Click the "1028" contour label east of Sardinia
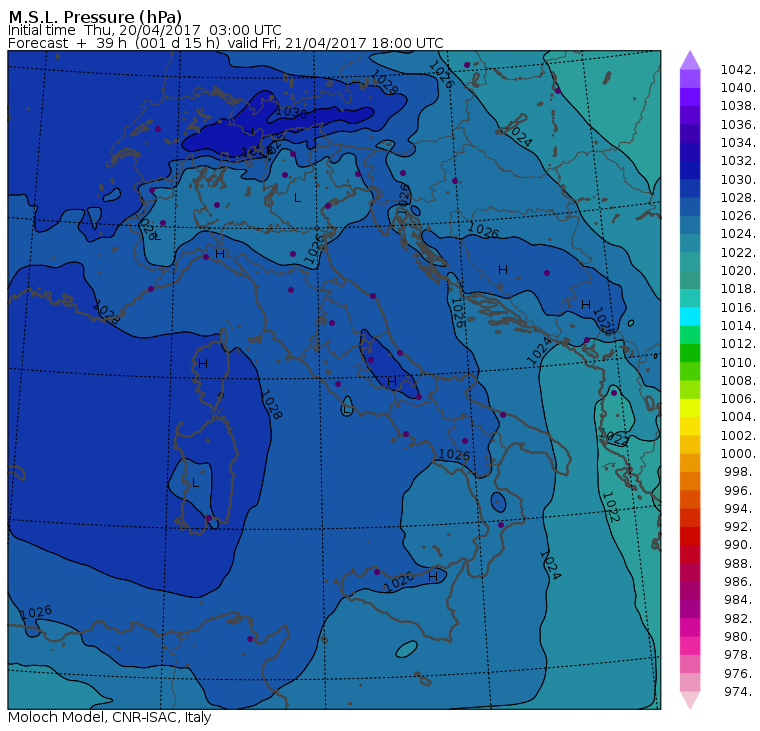Viewport: 760px width, 731px height. (271, 404)
